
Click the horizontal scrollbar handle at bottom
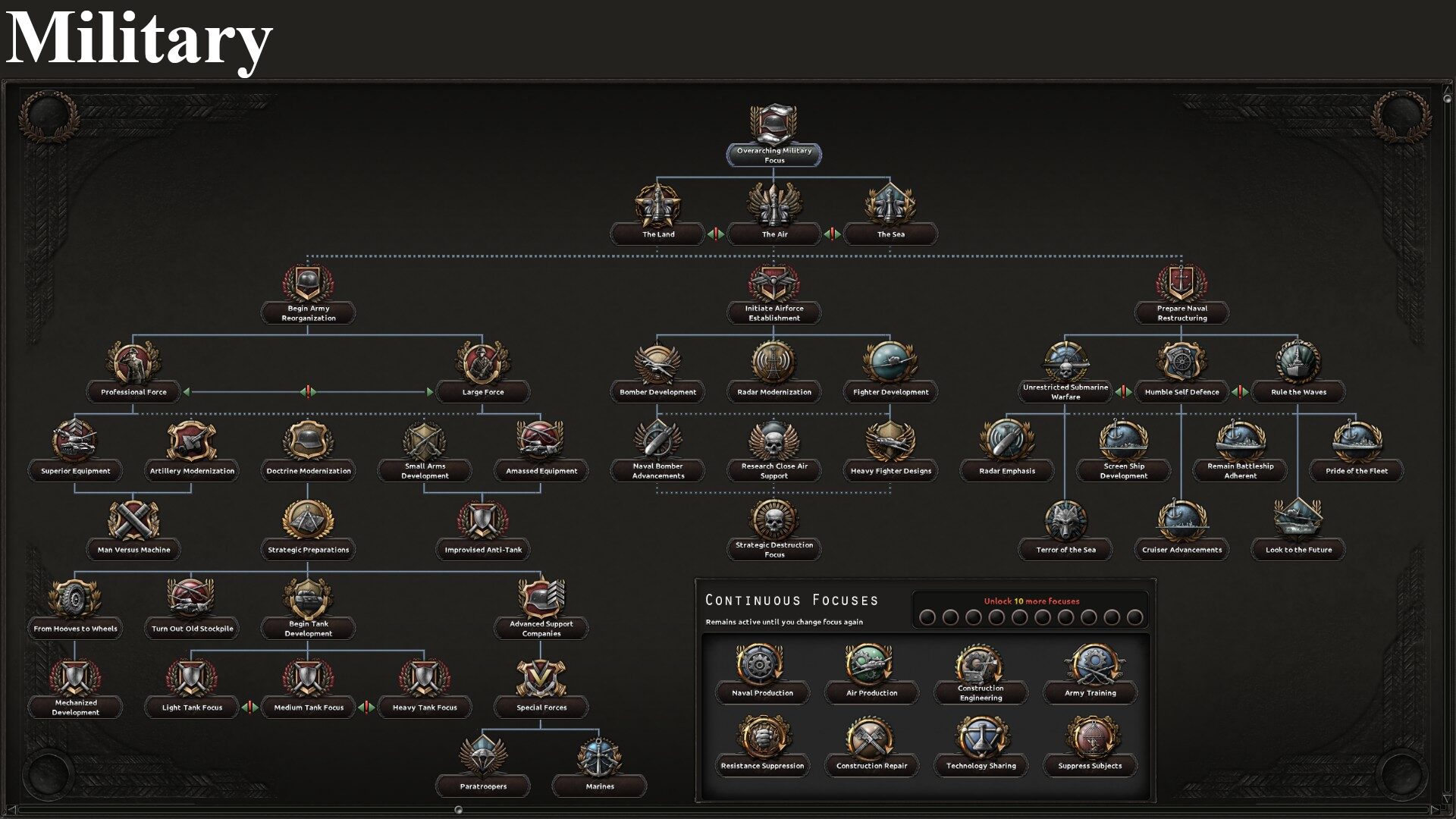point(458,810)
